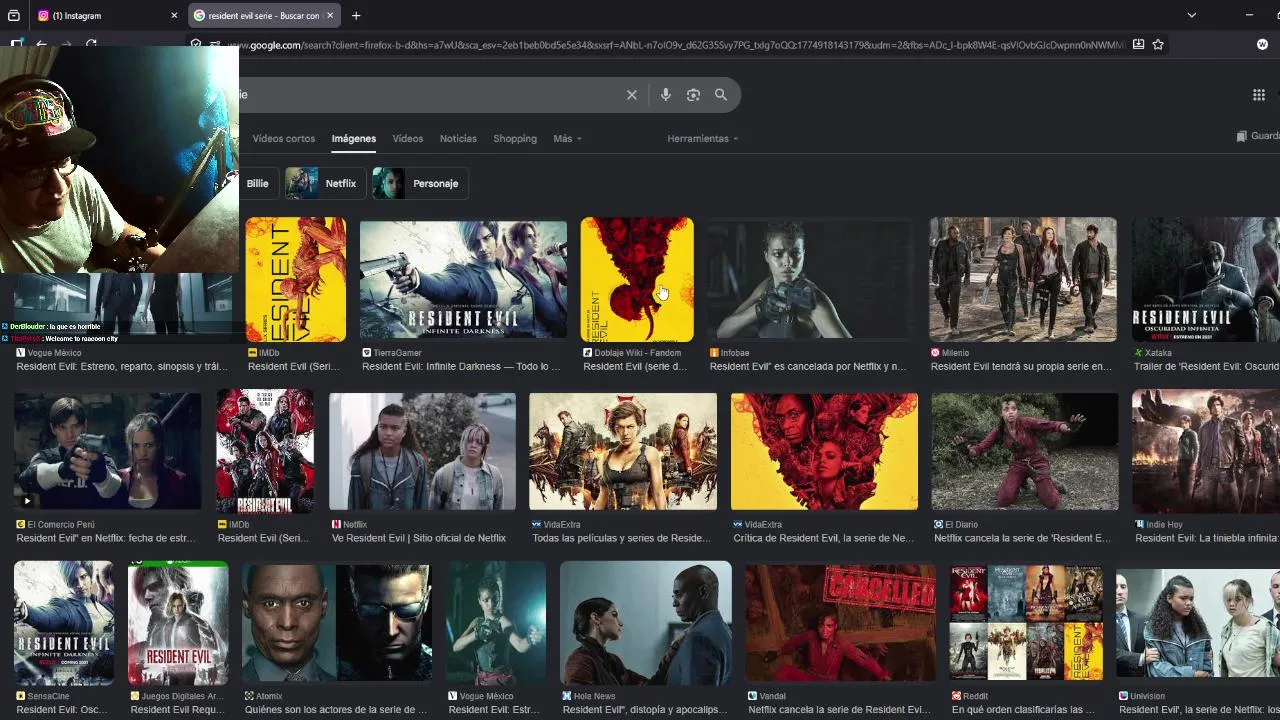Click Todas las películas y series caption
1280x720 pixels.
tap(621, 538)
